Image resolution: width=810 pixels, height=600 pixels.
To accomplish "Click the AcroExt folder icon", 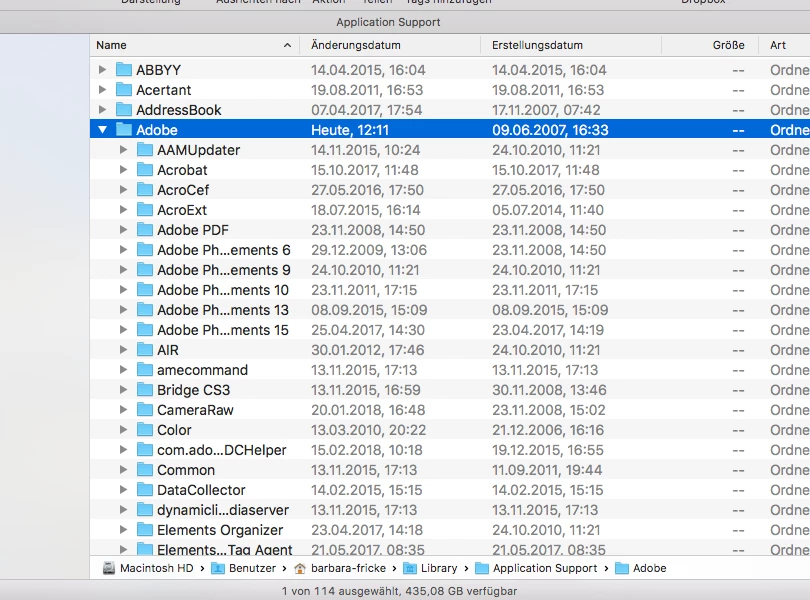I will click(x=145, y=209).
